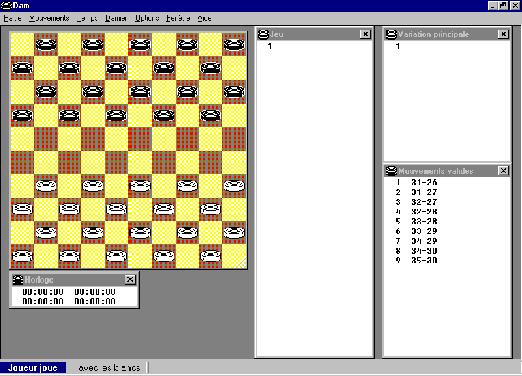The width and height of the screenshot is (522, 376).
Task: Click the Horloge panel clock icon
Action: tap(18, 280)
